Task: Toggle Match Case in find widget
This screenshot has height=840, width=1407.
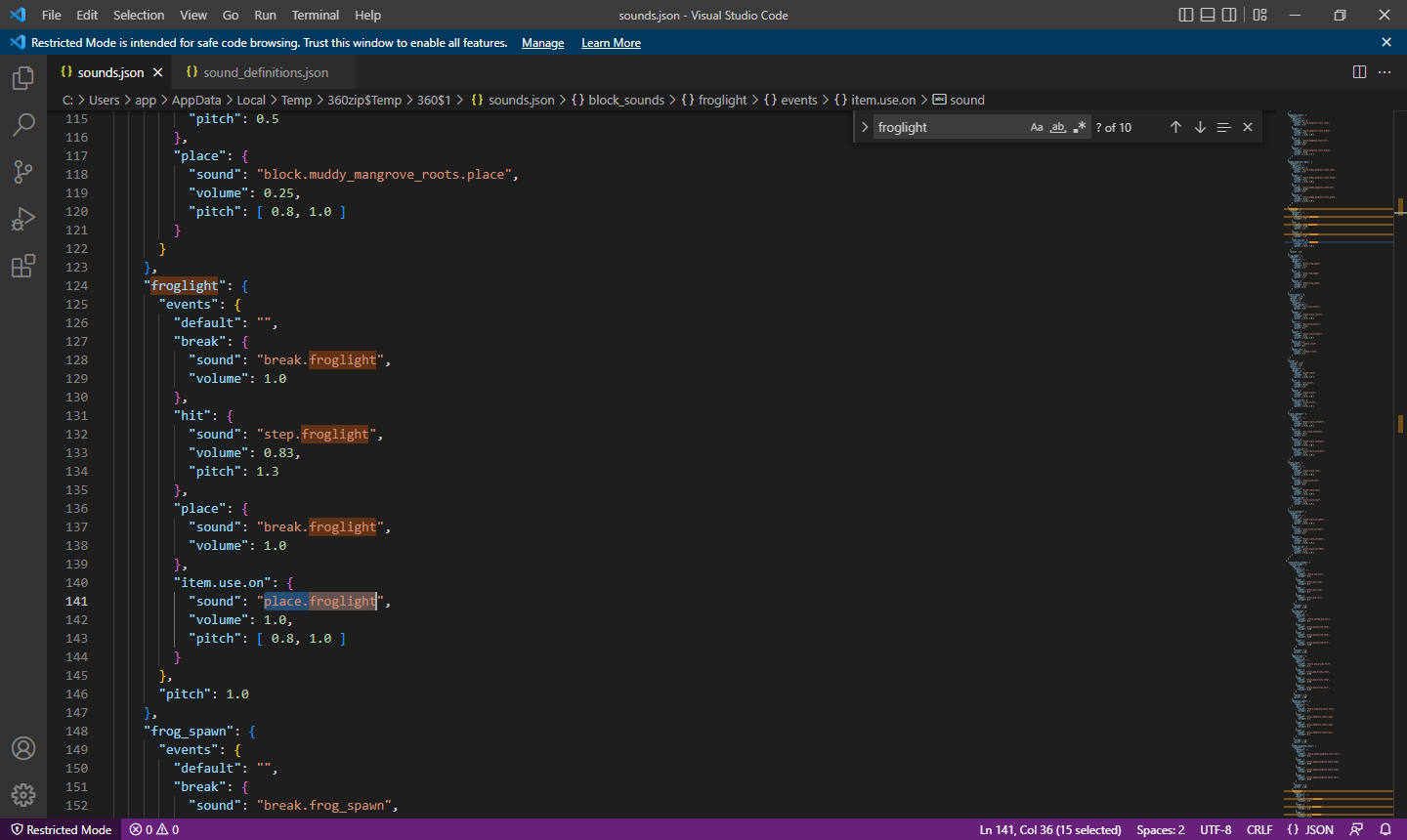Action: click(x=1037, y=128)
